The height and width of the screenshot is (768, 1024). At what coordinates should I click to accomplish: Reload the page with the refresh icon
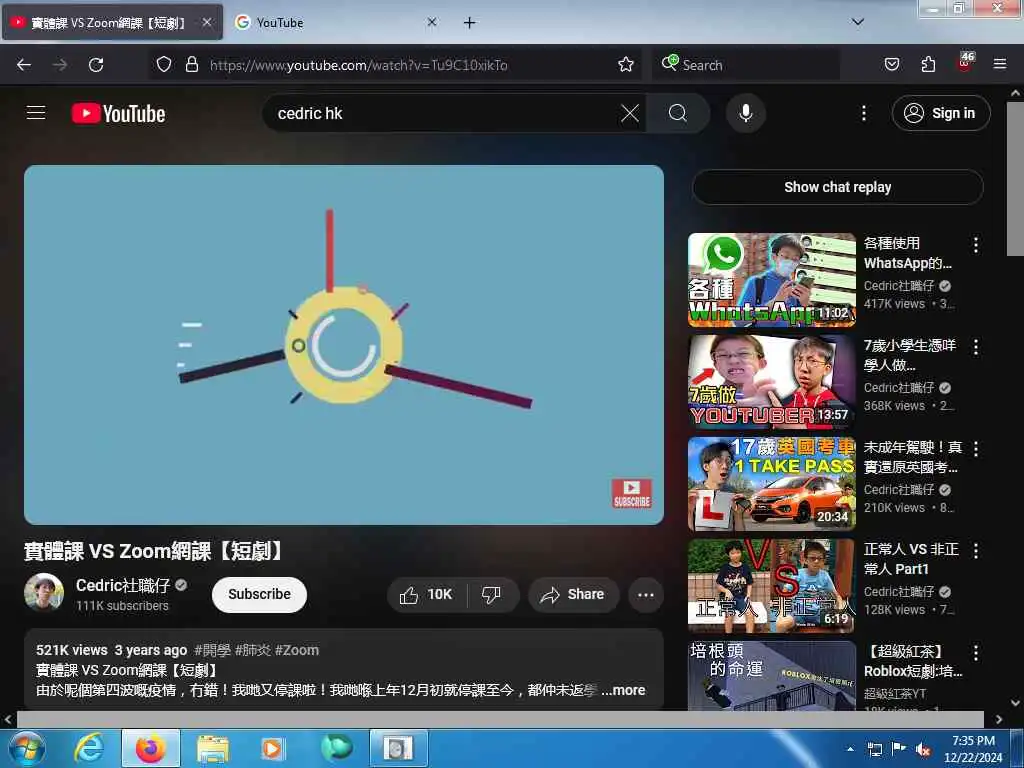tap(96, 65)
